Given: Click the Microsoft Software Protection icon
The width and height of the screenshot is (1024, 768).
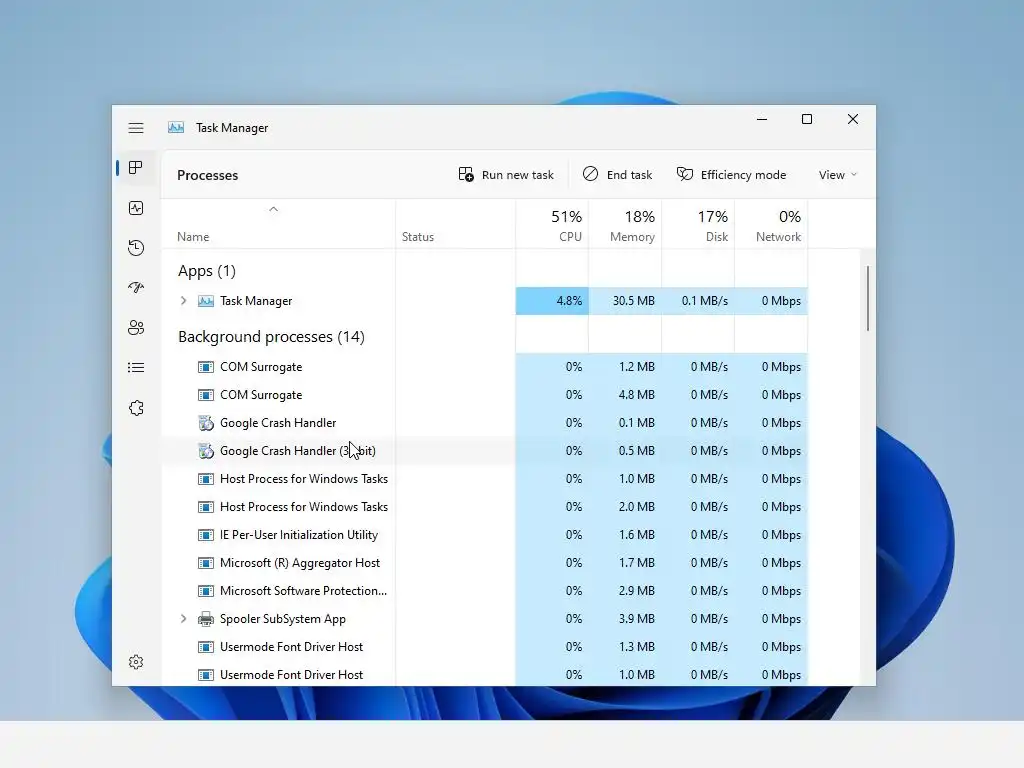Looking at the screenshot, I should point(206,591).
